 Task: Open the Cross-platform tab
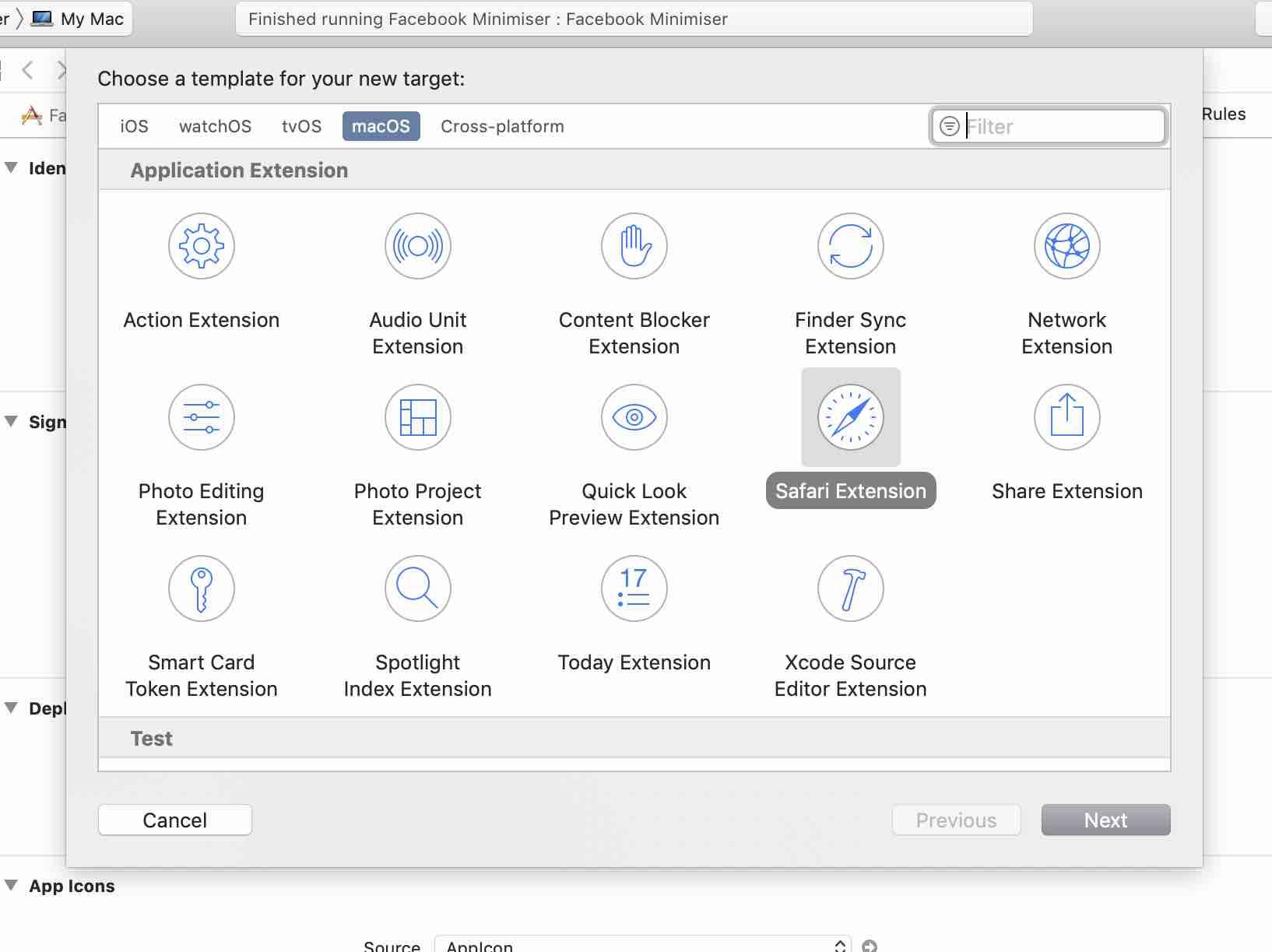(x=502, y=126)
